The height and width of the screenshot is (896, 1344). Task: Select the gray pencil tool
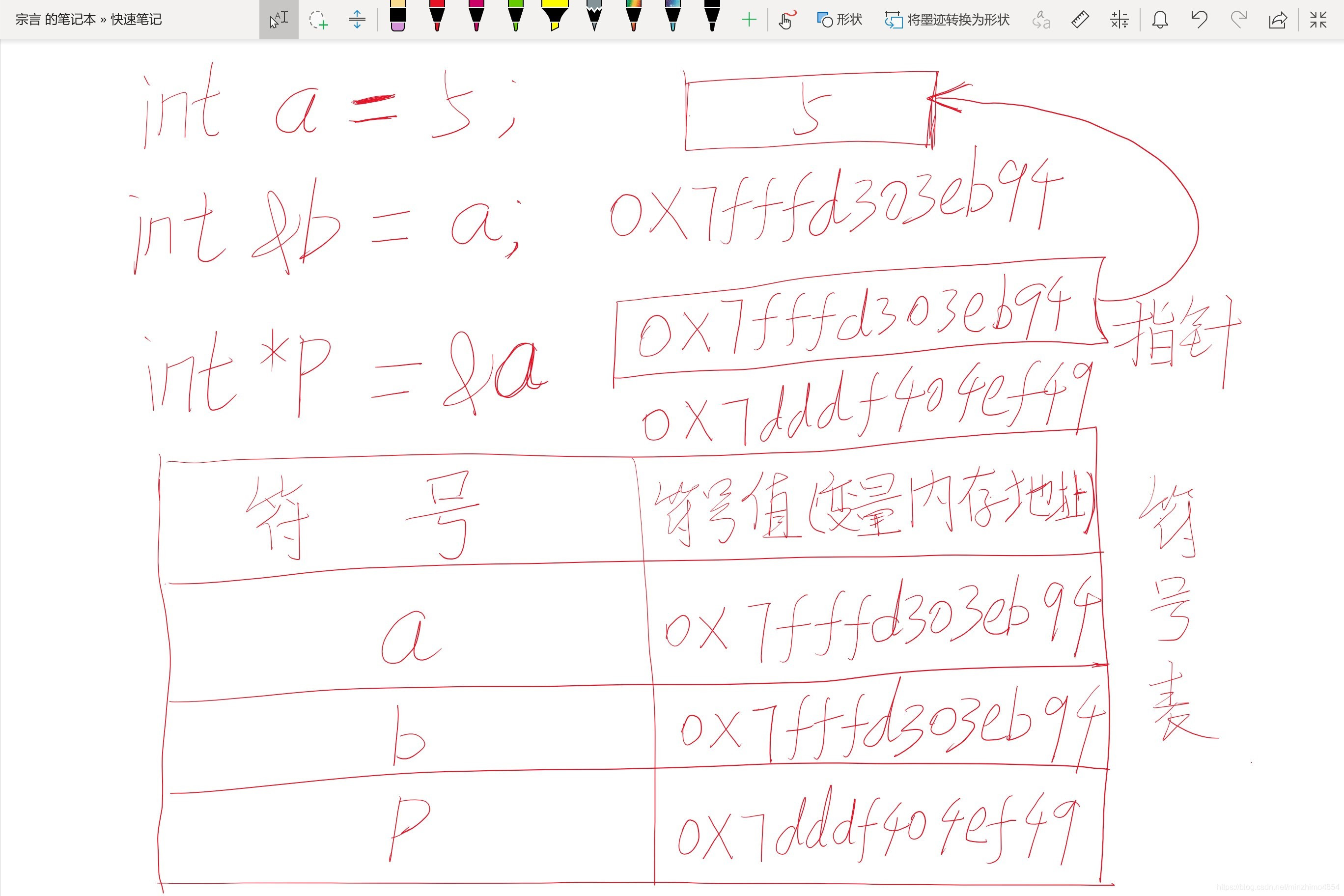(594, 16)
